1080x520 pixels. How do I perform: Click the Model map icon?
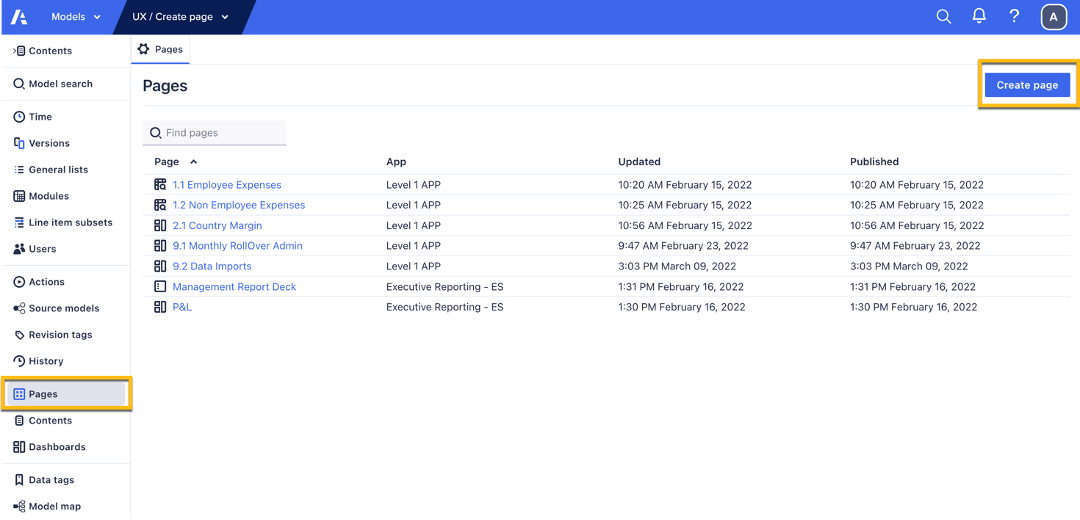[x=19, y=506]
